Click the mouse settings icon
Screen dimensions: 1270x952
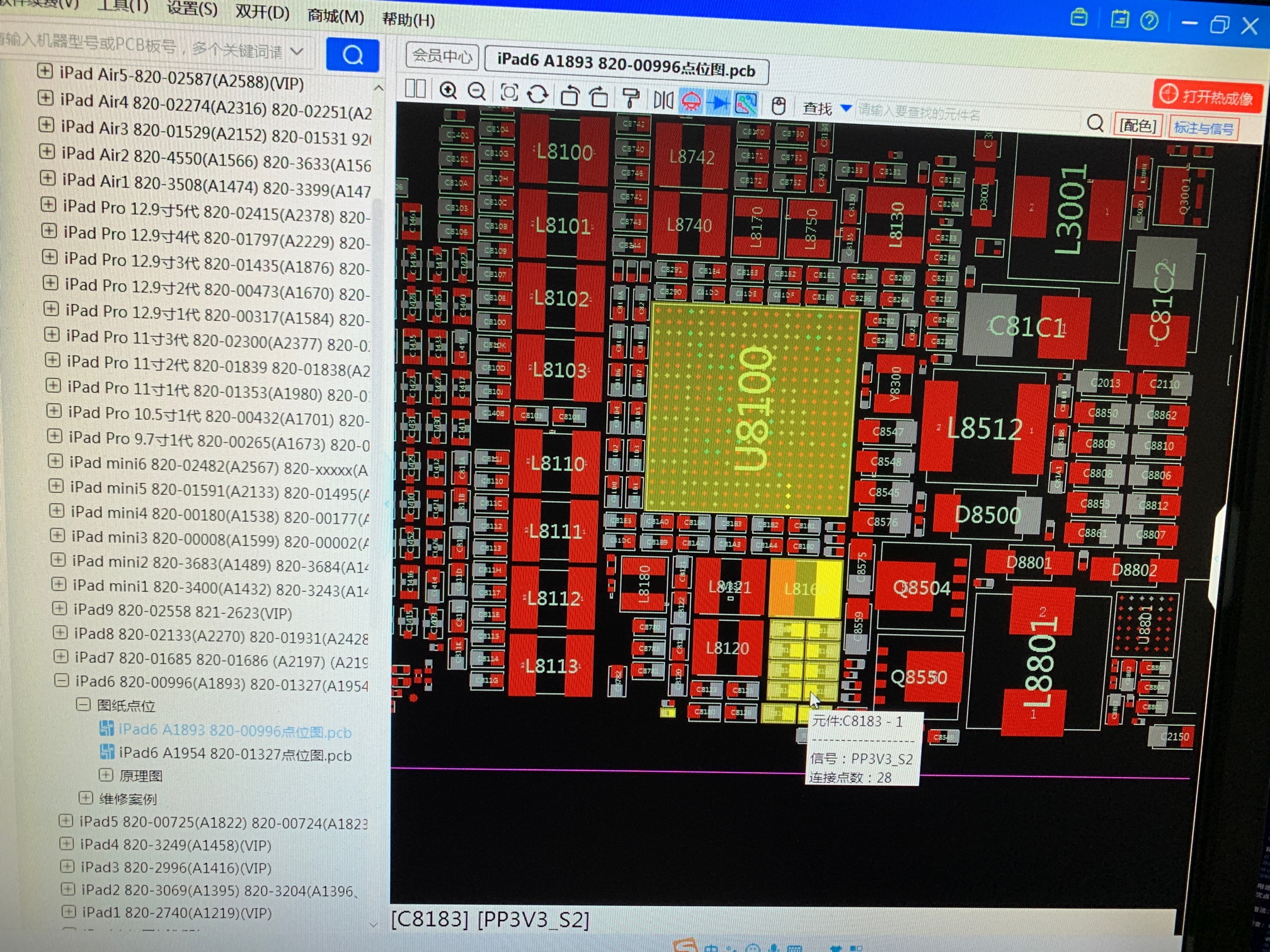[x=779, y=106]
